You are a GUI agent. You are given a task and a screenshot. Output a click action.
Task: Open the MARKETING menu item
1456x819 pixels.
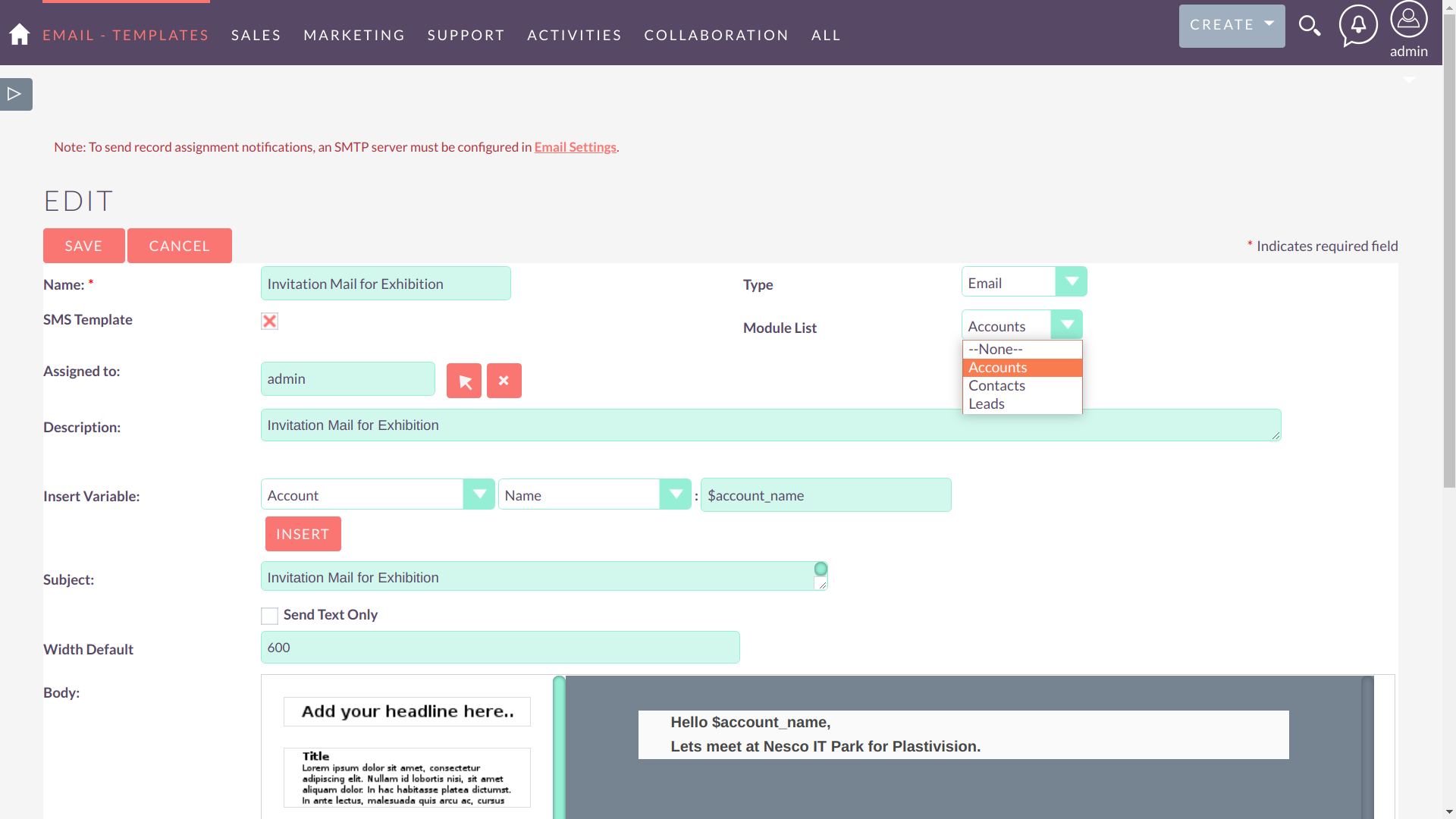pyautogui.click(x=354, y=35)
